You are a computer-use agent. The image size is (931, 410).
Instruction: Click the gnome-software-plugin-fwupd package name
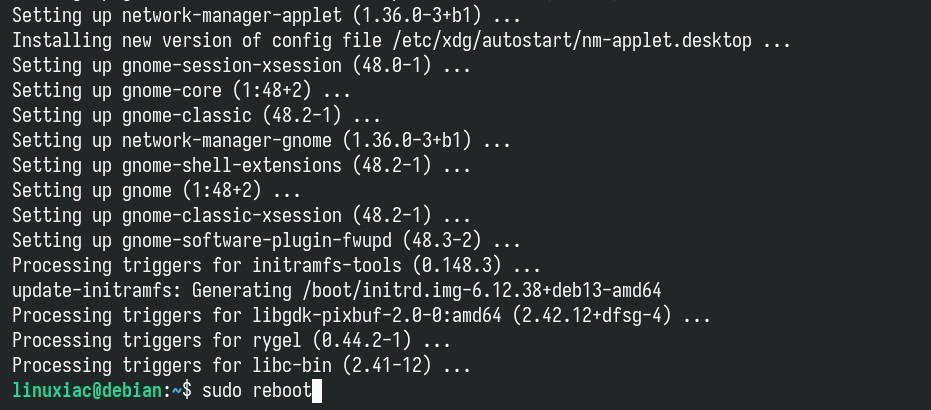point(256,240)
